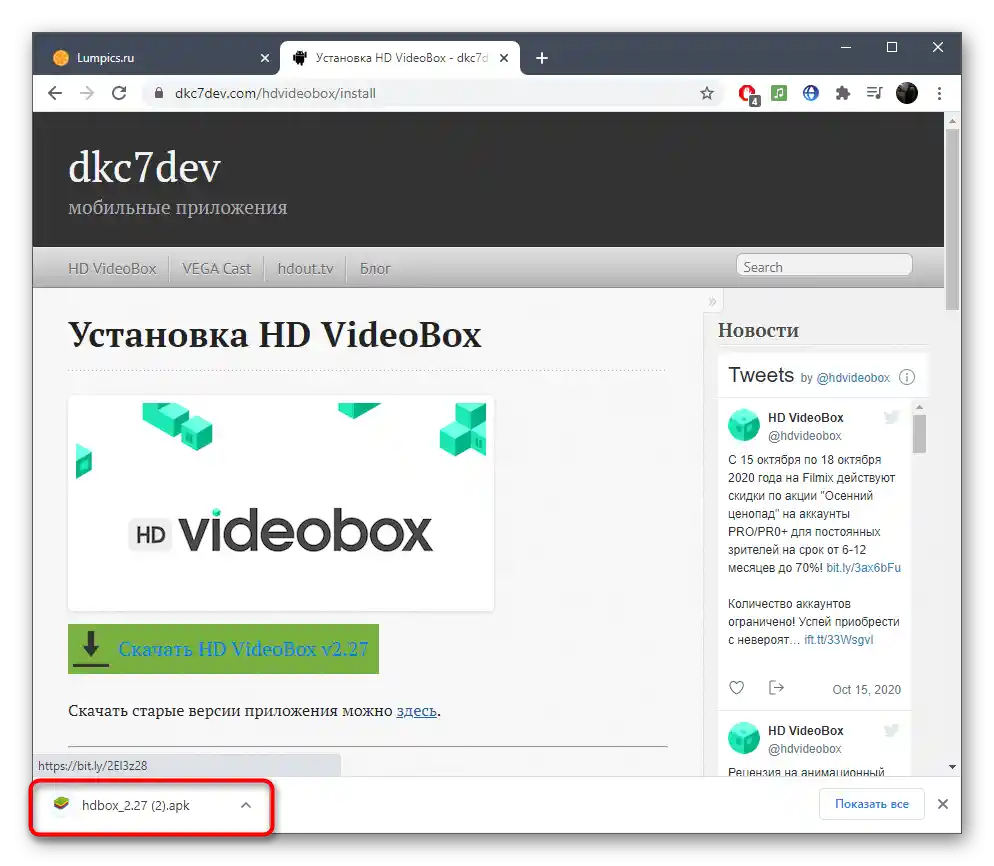Click the page vertical scrollbar thumb
The image size is (994, 866).
pyautogui.click(x=952, y=219)
